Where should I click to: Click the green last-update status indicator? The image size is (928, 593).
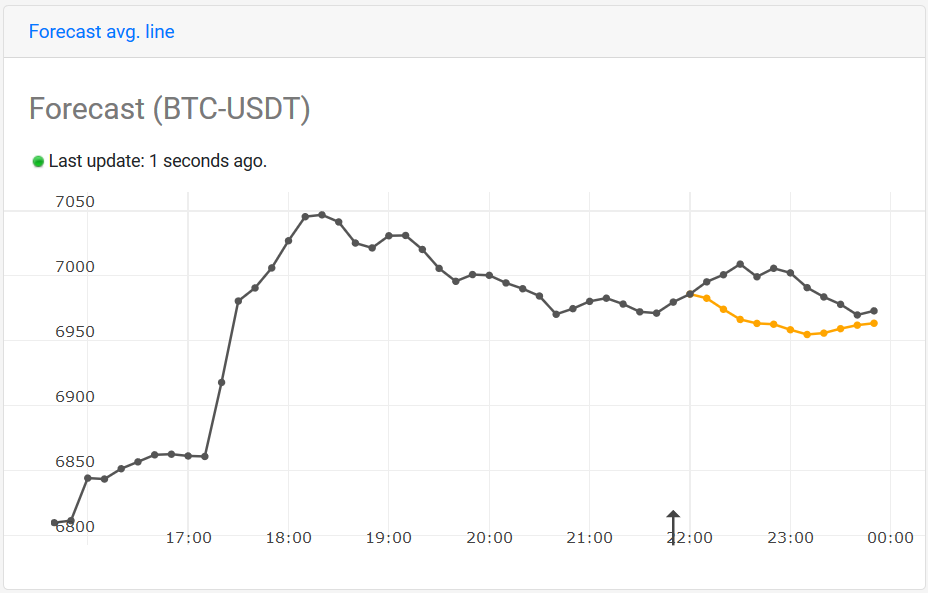[38, 162]
